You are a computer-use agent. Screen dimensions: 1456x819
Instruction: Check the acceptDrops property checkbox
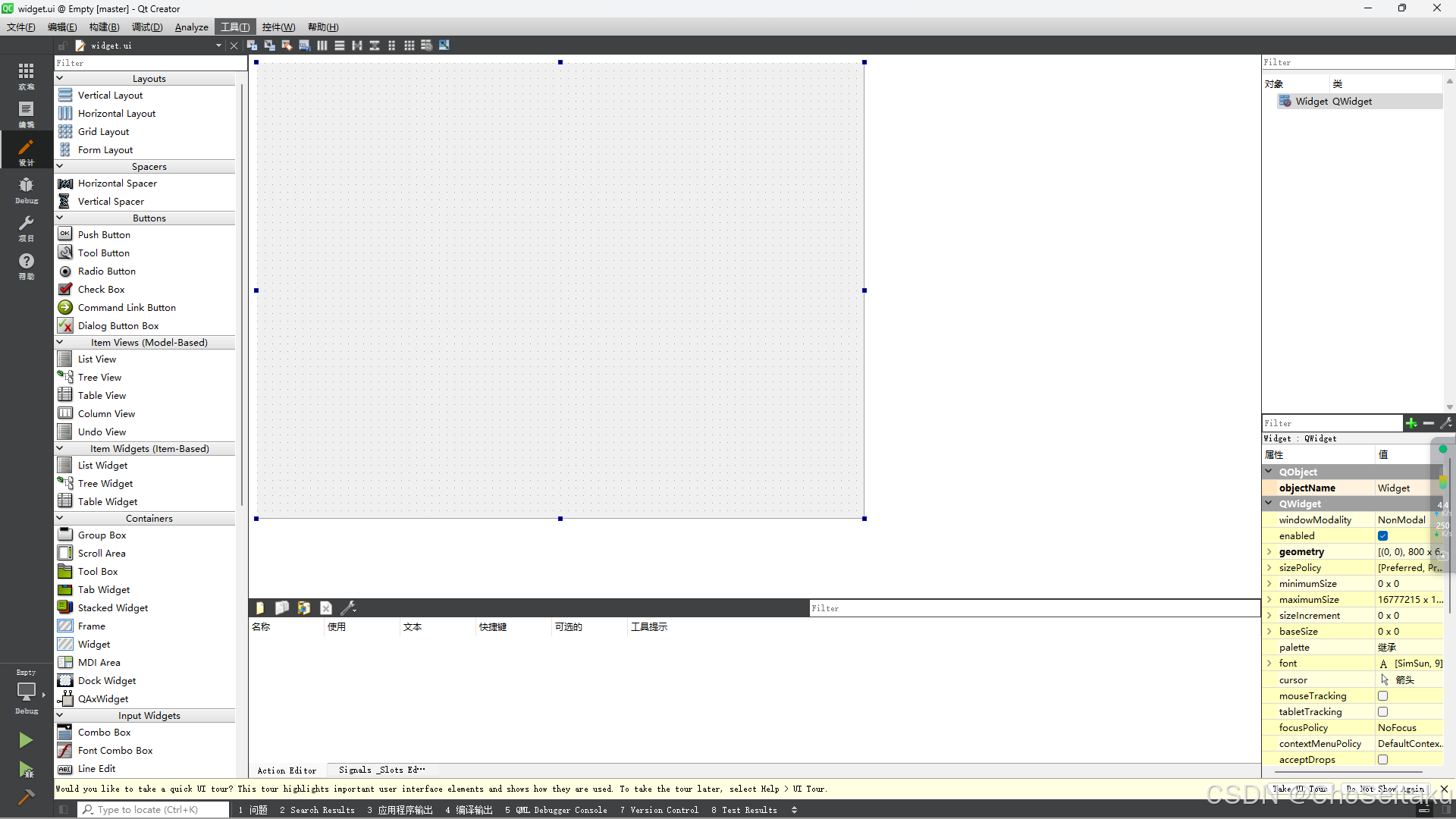tap(1382, 760)
